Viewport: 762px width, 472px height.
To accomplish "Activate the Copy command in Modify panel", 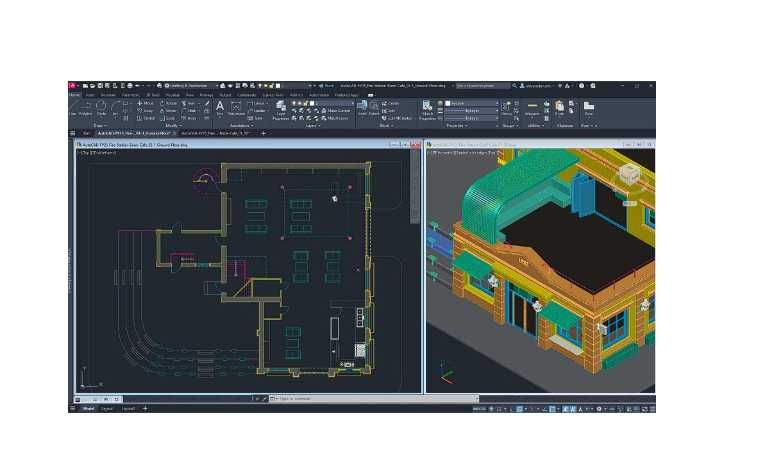I will [145, 111].
